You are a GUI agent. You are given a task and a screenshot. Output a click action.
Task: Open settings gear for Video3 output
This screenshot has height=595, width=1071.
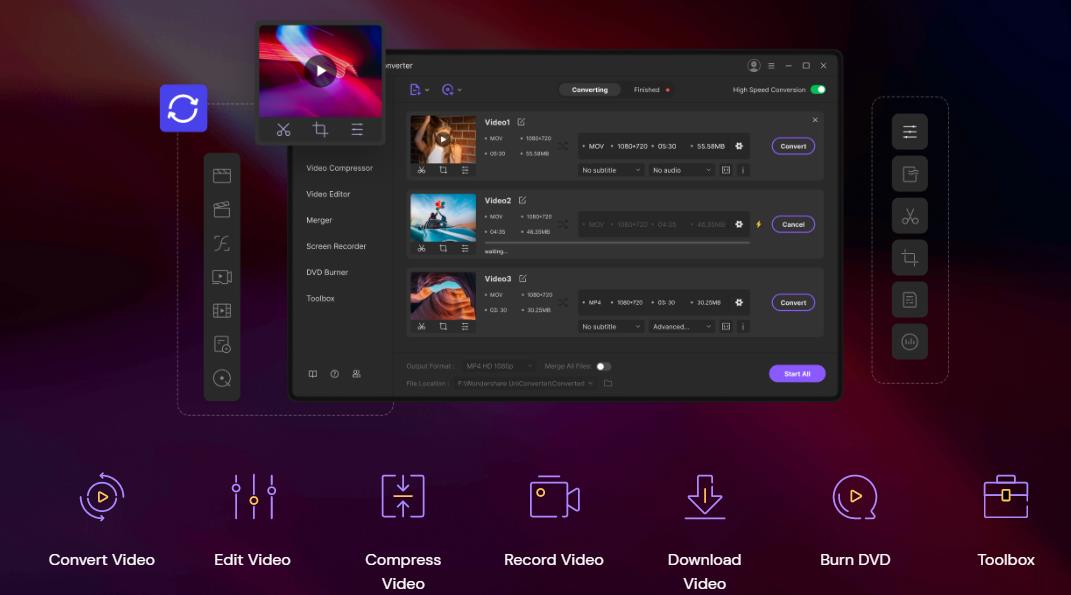[739, 302]
